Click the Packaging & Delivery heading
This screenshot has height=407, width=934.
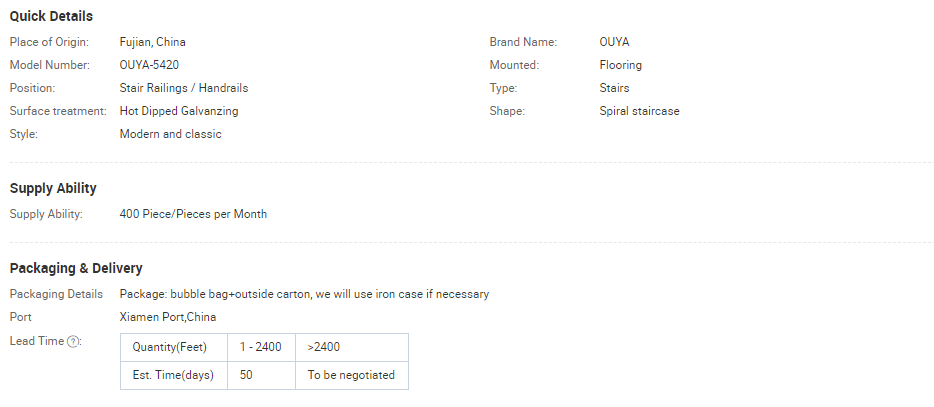[x=76, y=268]
